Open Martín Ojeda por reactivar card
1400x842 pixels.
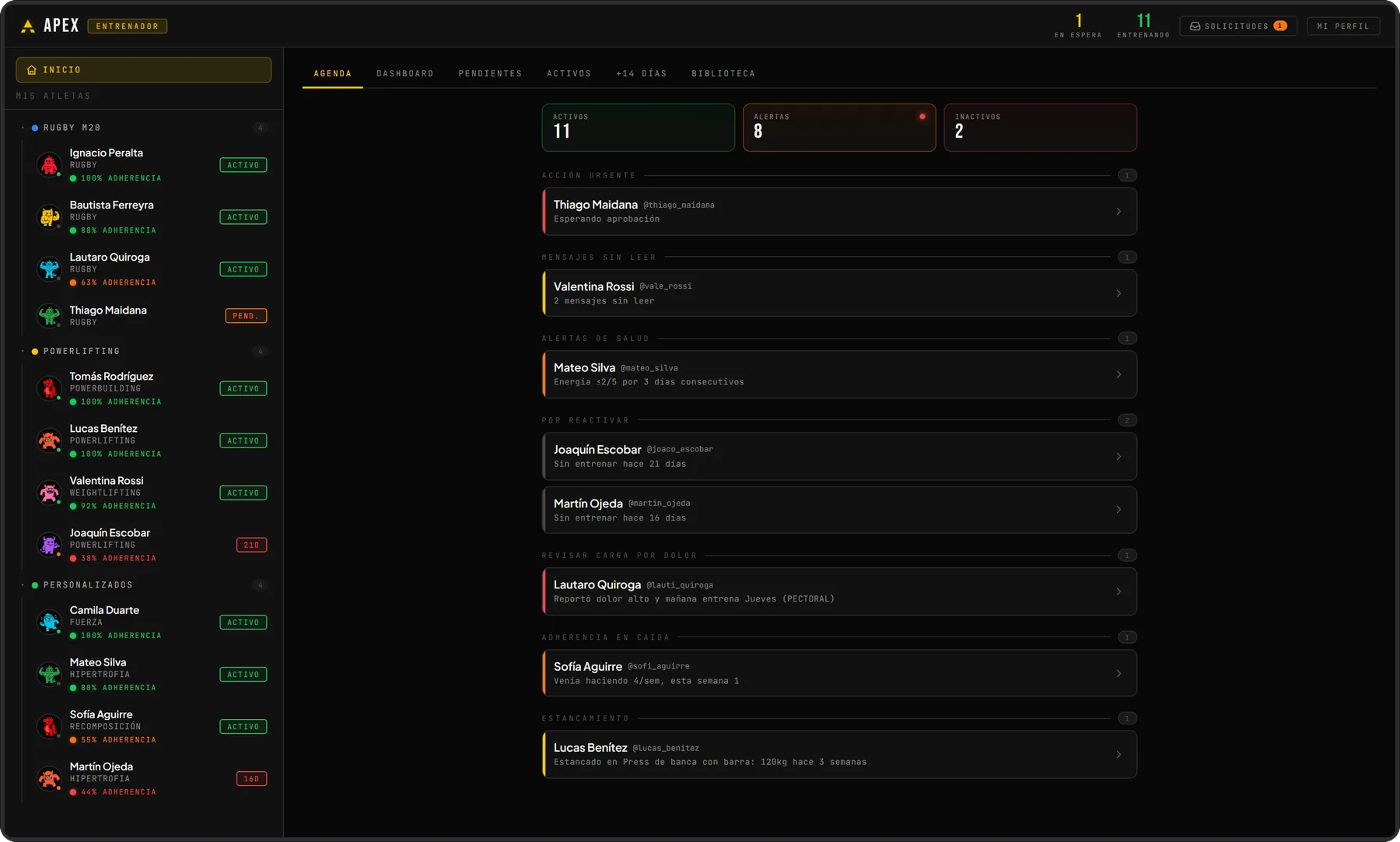[x=839, y=510]
